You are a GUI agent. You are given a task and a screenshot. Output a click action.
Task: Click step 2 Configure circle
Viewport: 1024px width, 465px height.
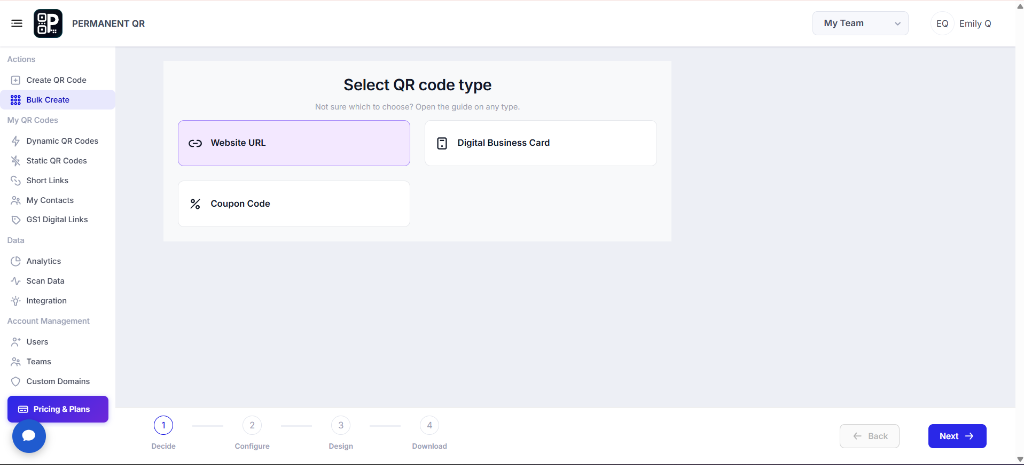[252, 426]
